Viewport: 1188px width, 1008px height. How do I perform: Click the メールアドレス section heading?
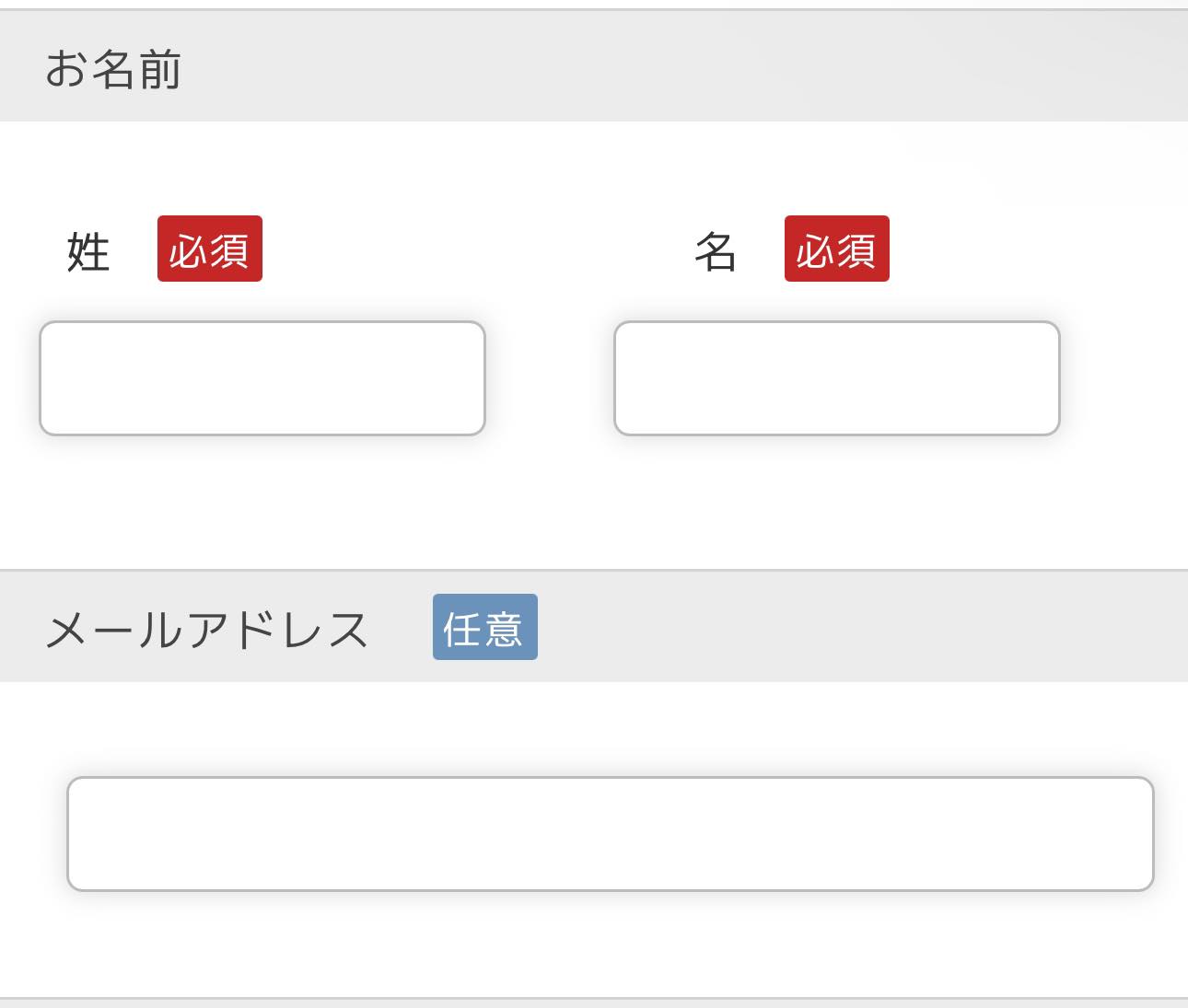point(207,631)
